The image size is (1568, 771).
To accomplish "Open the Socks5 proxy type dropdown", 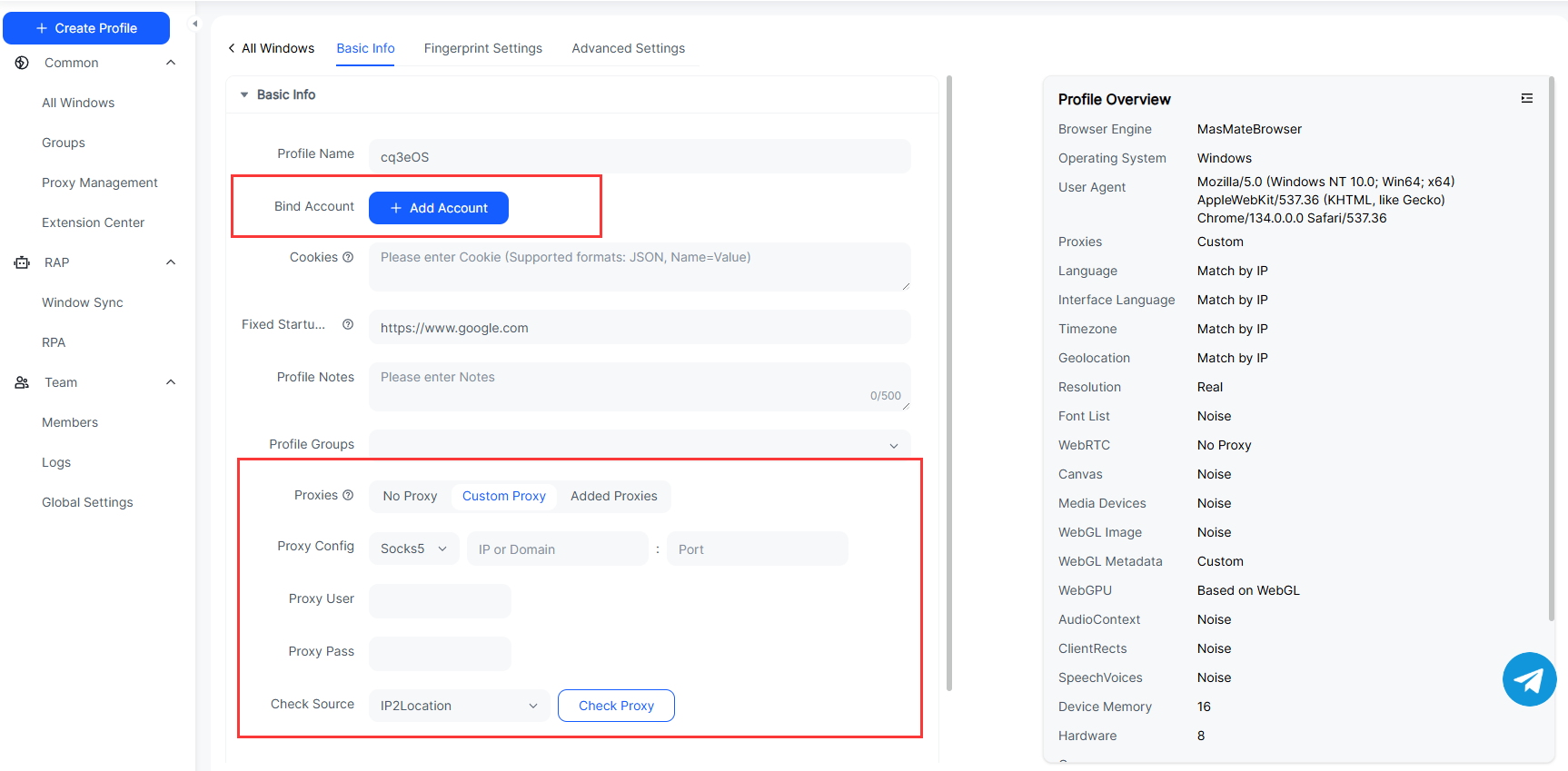I will [x=413, y=549].
